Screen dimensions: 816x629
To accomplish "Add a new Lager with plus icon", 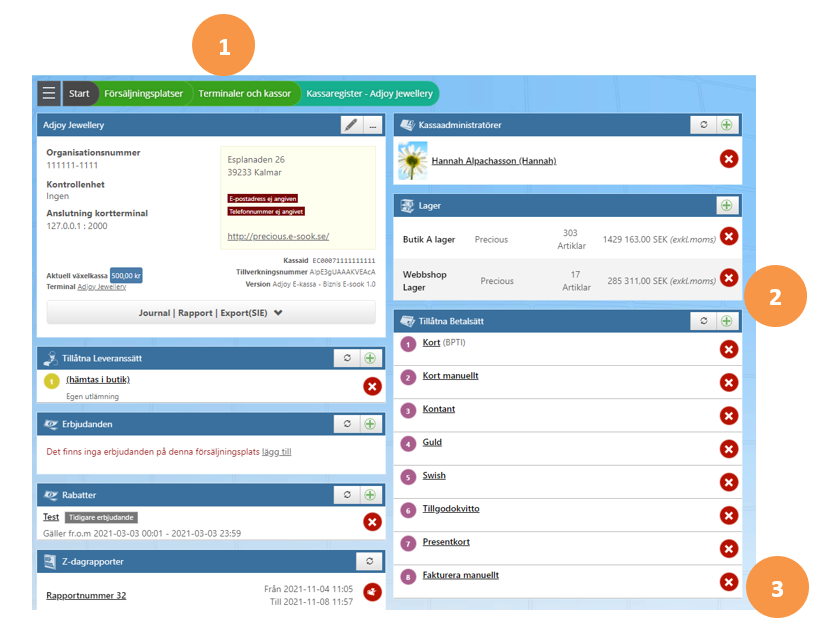I will coord(727,206).
